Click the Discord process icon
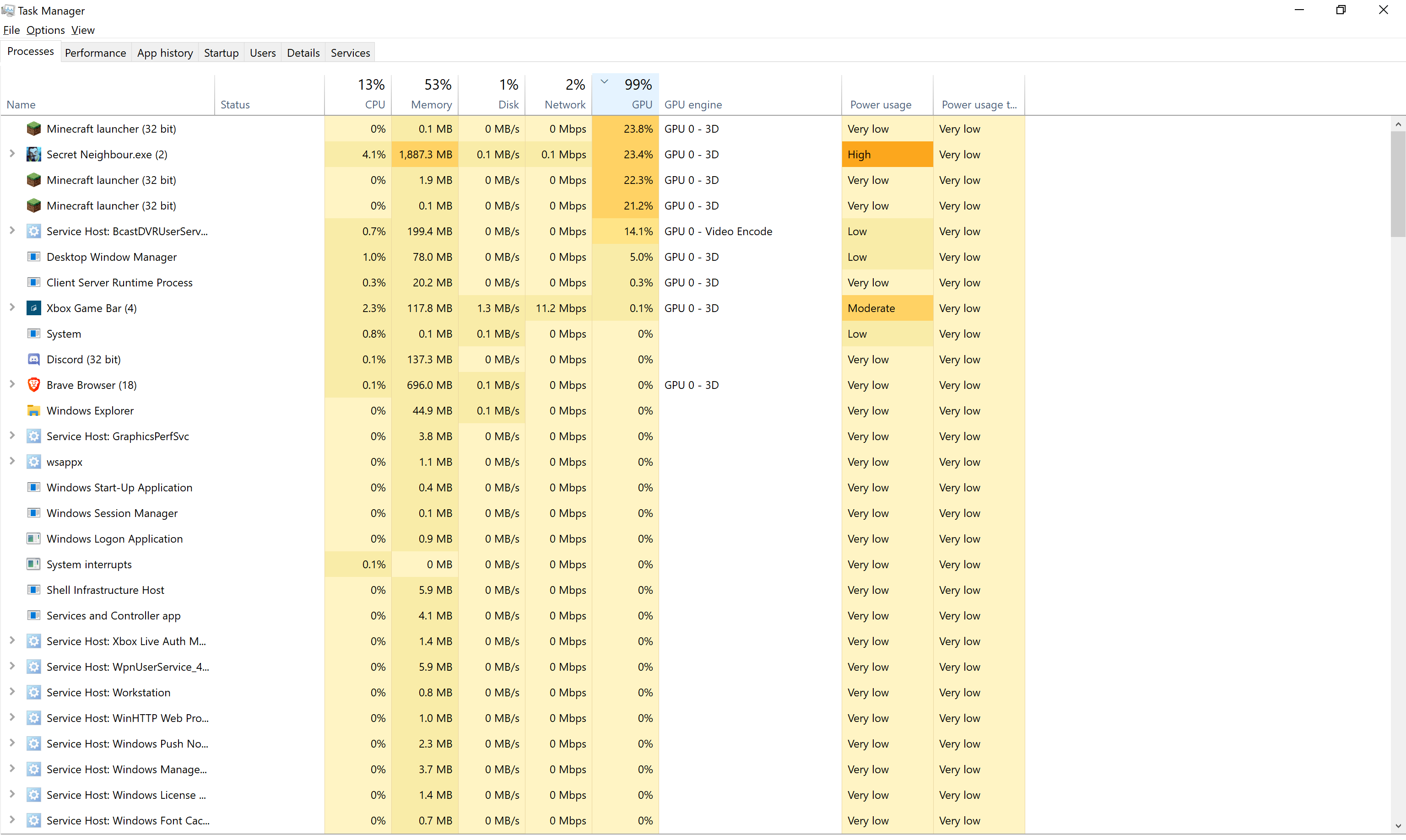The image size is (1406, 840). (x=33, y=360)
